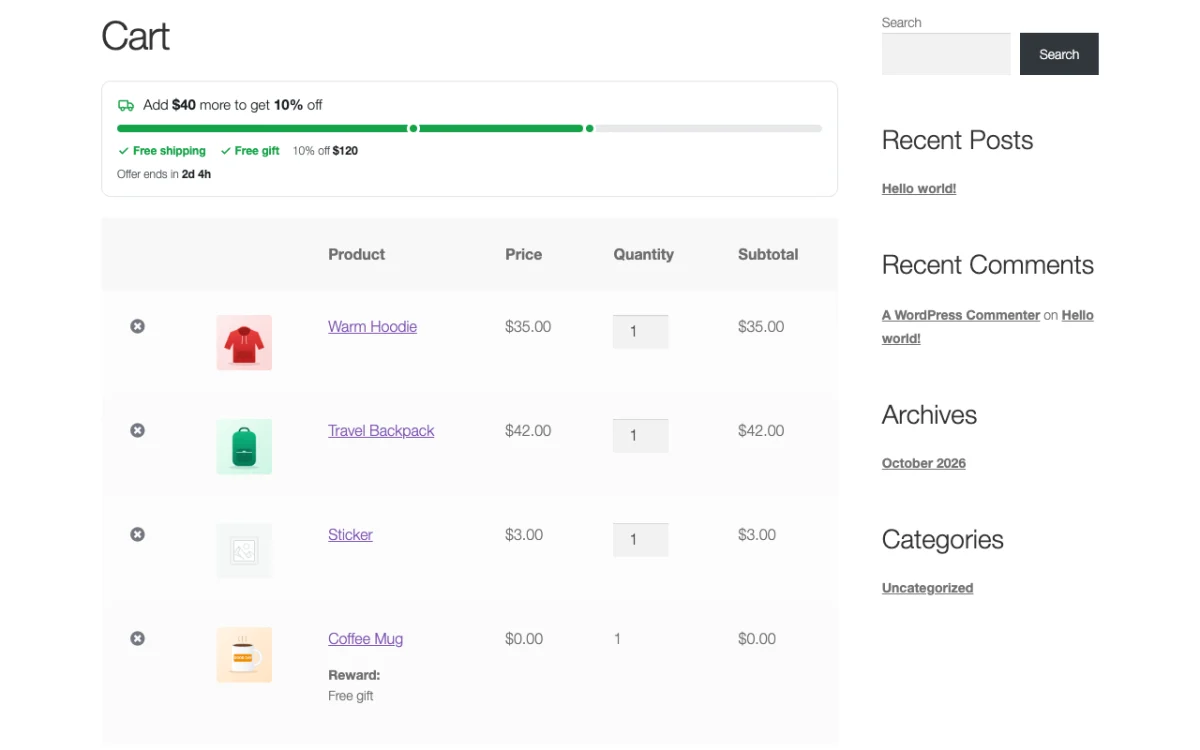Click the '10% off $120' milestone label

[325, 151]
